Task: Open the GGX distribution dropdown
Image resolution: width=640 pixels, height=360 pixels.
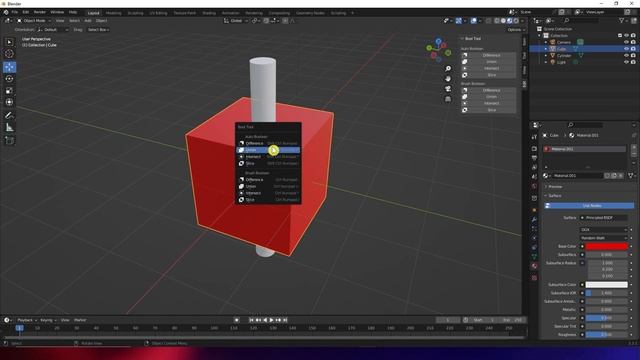Action: click(604, 230)
